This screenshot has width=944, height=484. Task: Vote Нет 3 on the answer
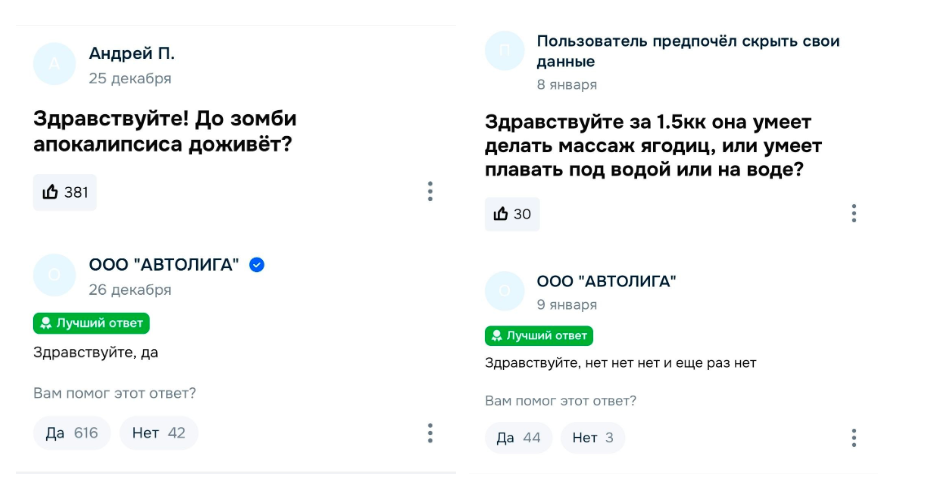point(593,438)
